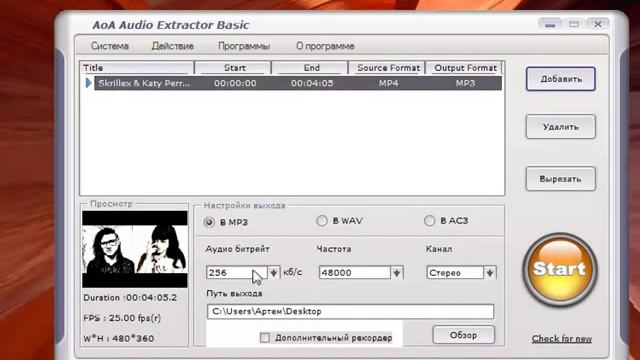Open the Программы menu
Viewport: 640px width, 360px height.
click(244, 46)
